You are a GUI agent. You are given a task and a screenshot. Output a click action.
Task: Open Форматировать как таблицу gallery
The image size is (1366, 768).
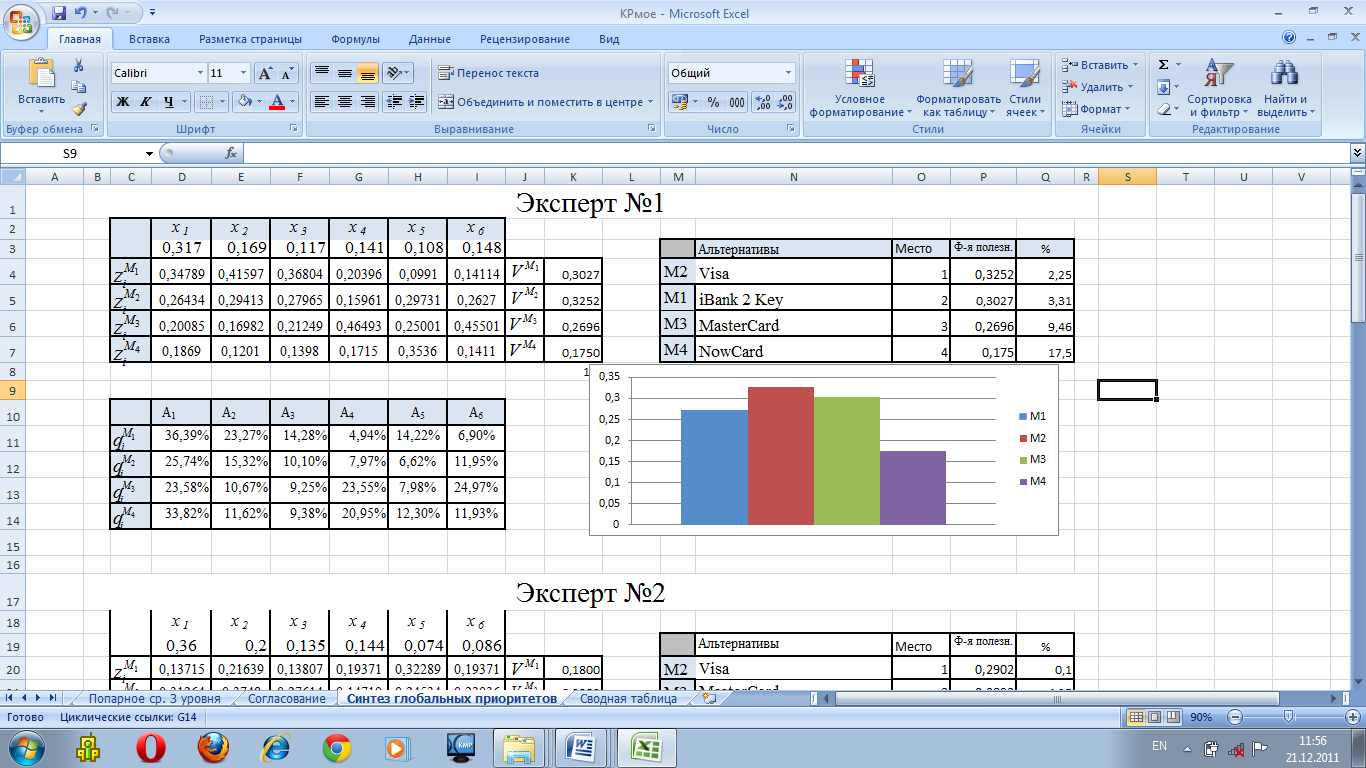pos(958,89)
